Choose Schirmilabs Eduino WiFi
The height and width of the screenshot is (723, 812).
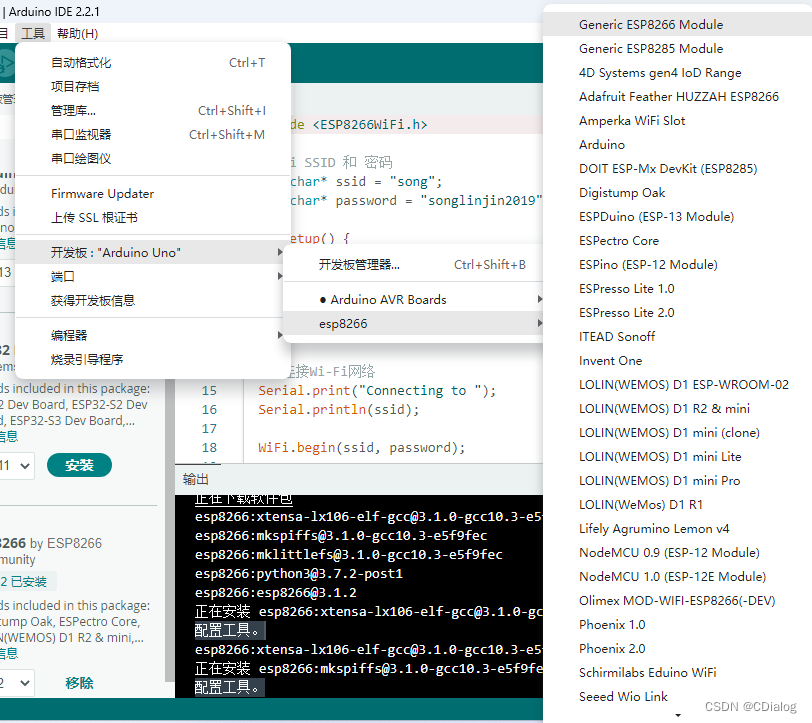click(677, 672)
